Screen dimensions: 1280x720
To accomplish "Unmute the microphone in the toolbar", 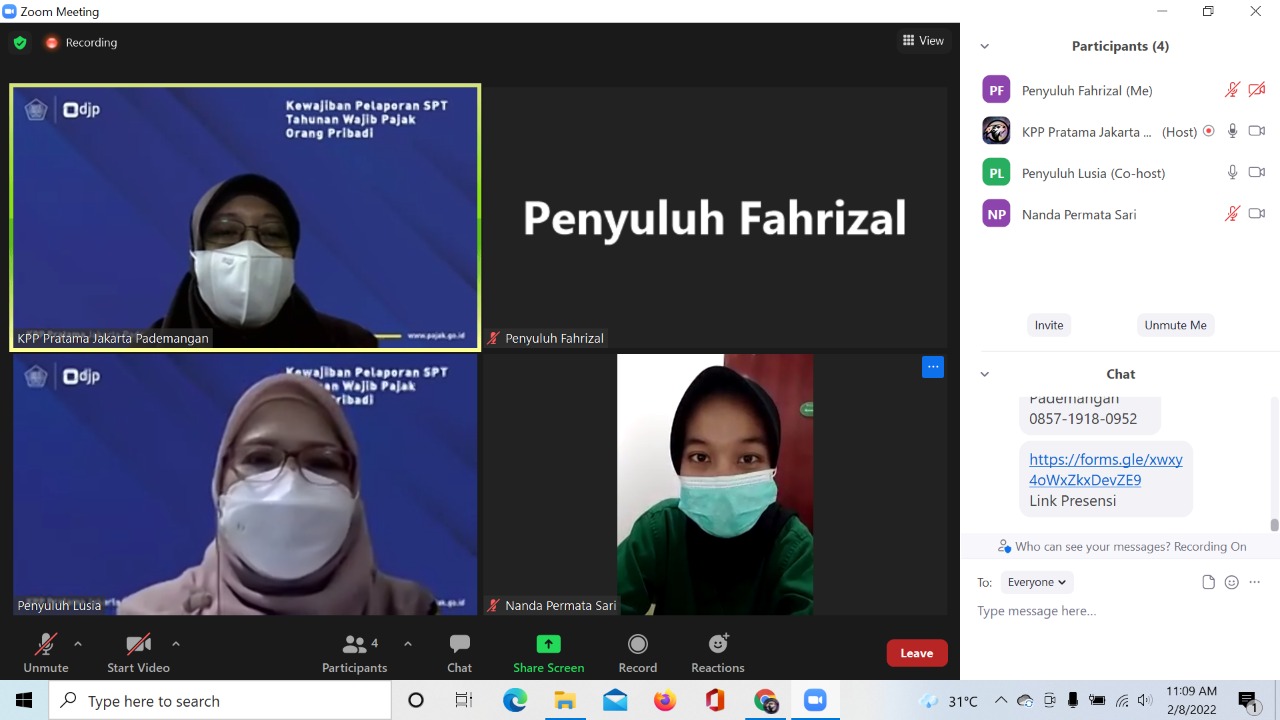I will click(x=45, y=644).
